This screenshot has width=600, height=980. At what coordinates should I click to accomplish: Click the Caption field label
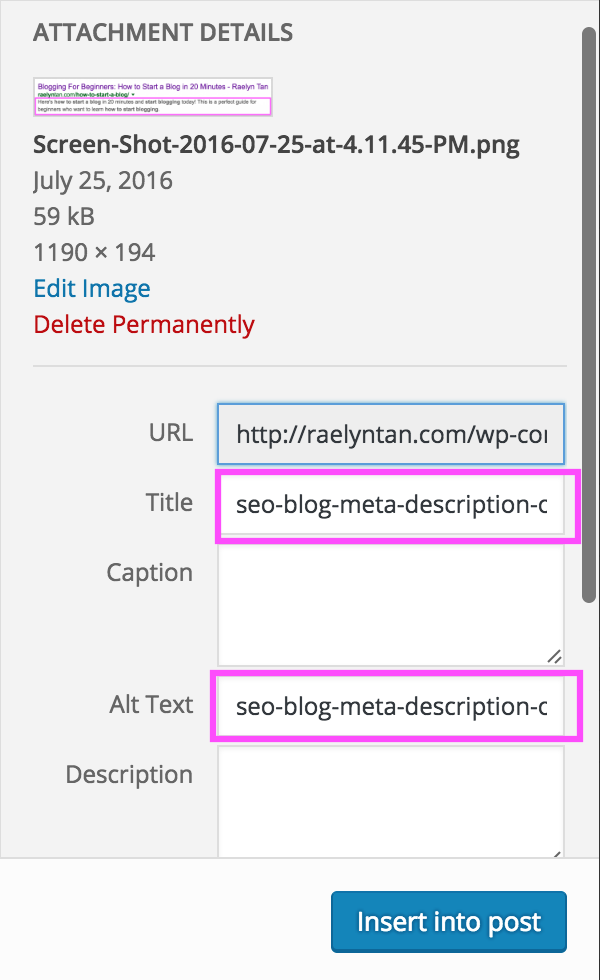point(149,572)
